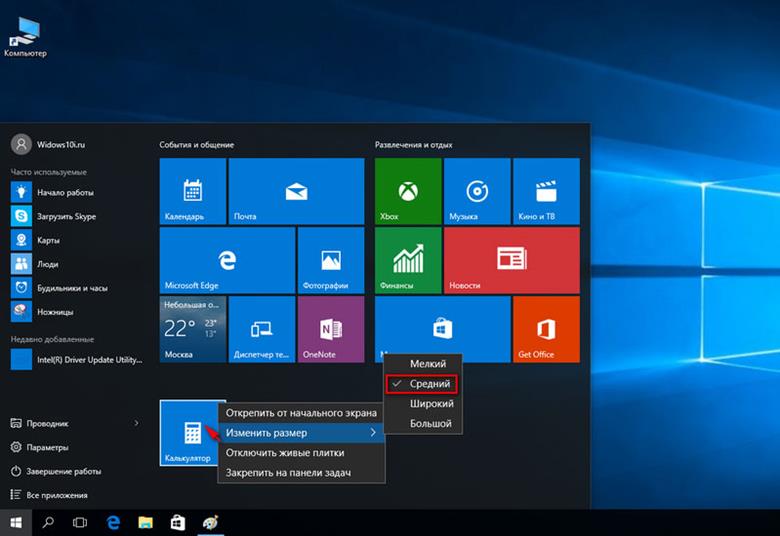Open the Resize submenu (Изменить размер)
This screenshot has width=780, height=536.
coord(301,432)
